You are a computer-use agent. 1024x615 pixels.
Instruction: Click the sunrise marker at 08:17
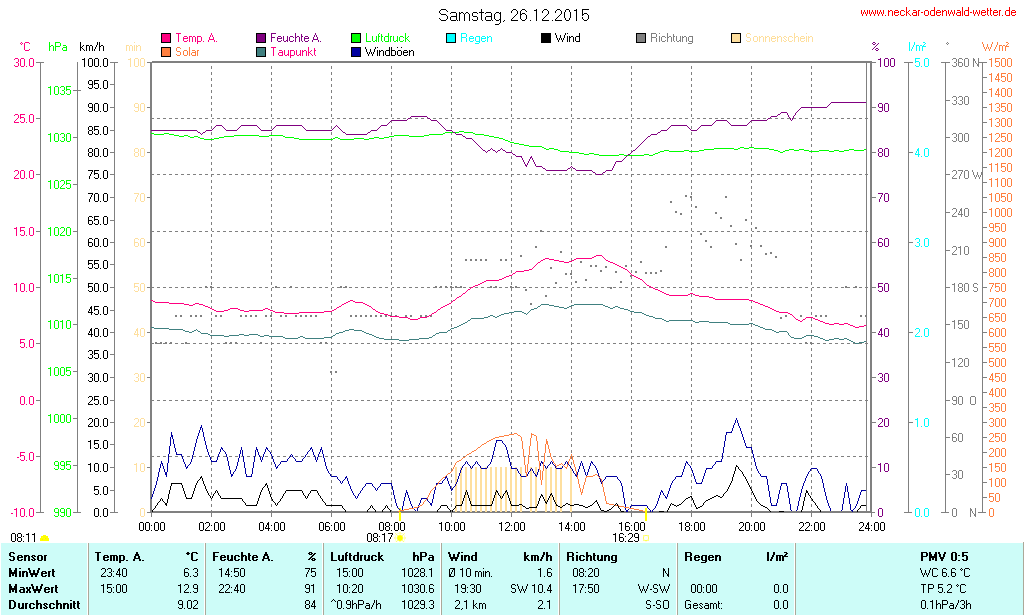pyautogui.click(x=400, y=538)
